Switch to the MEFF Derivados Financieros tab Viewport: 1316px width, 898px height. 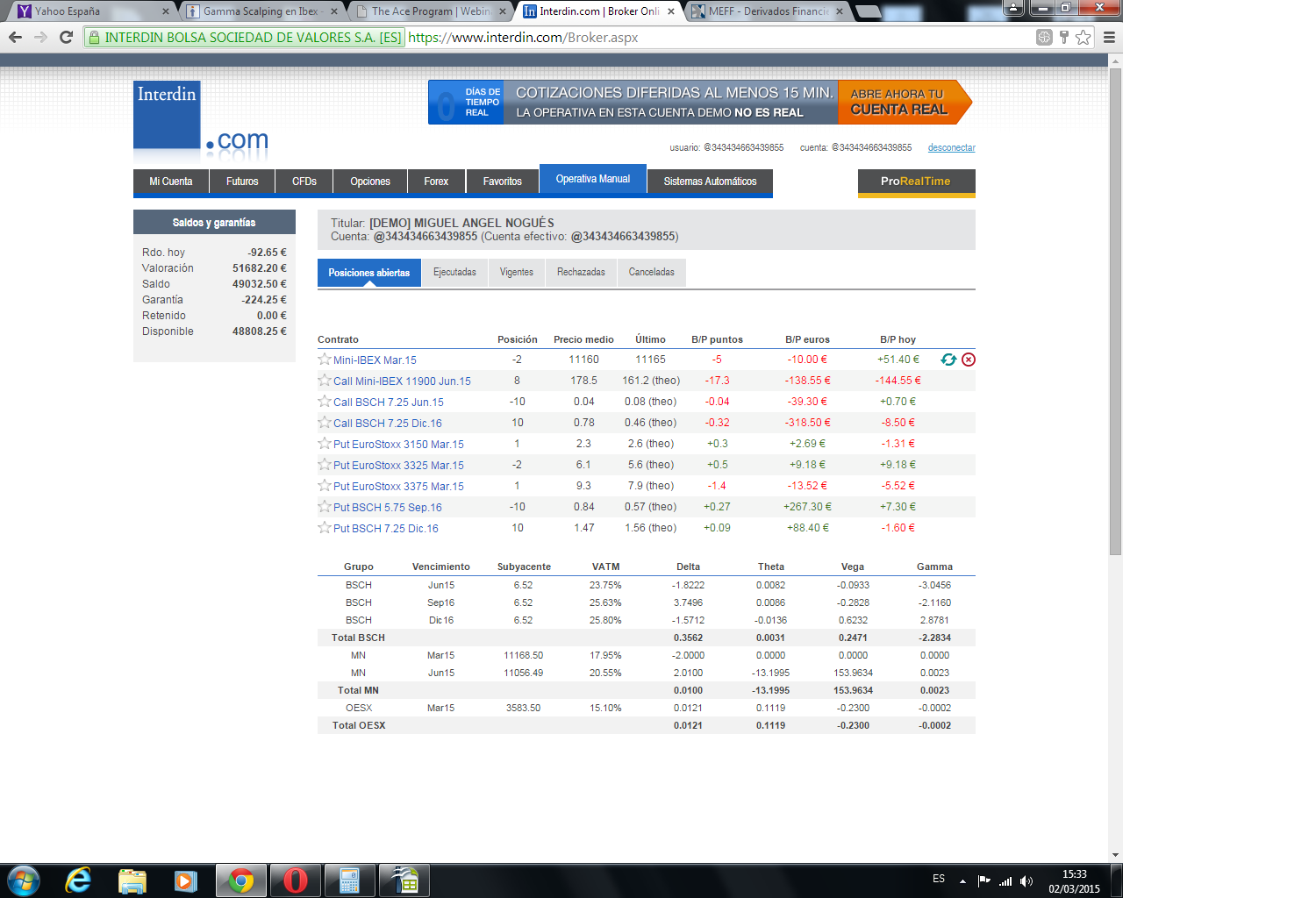coord(765,11)
